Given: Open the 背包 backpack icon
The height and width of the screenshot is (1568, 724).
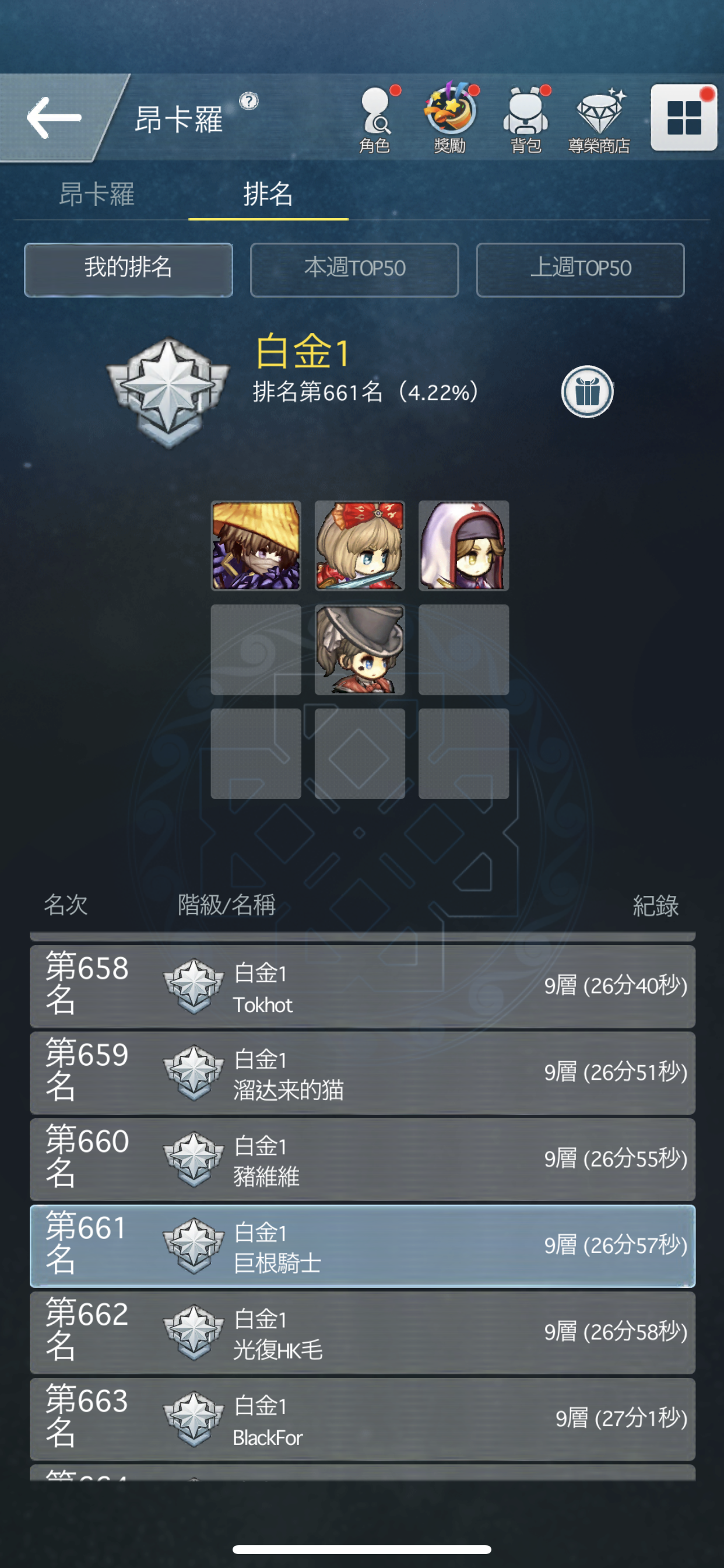Looking at the screenshot, I should [526, 120].
